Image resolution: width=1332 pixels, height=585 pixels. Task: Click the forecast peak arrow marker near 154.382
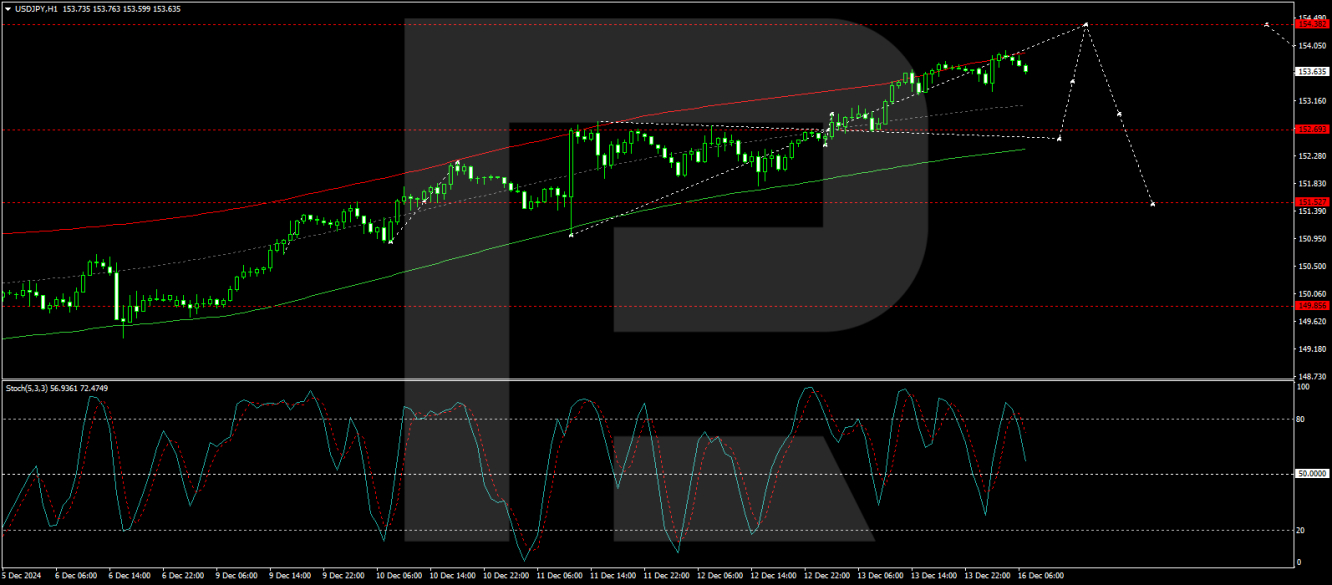(x=1086, y=24)
